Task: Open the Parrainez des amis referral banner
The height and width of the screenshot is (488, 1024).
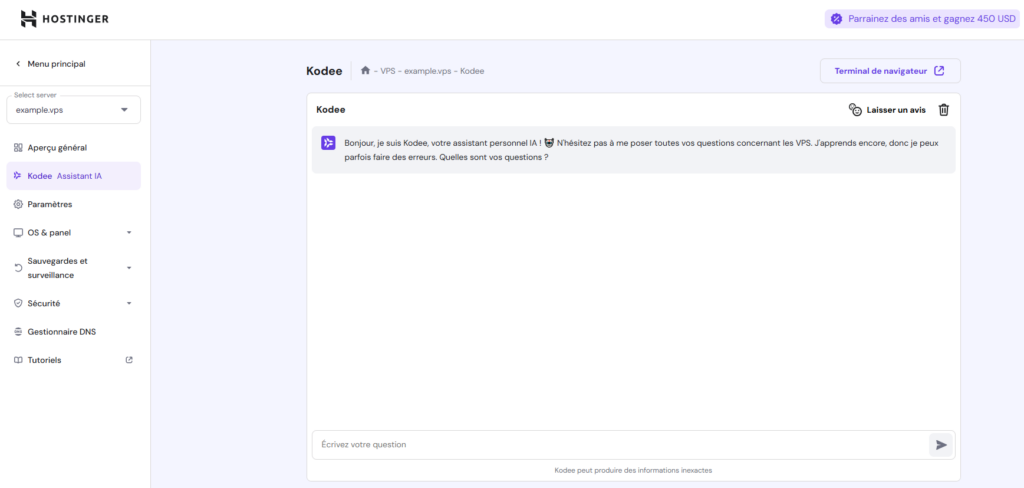Action: [922, 19]
